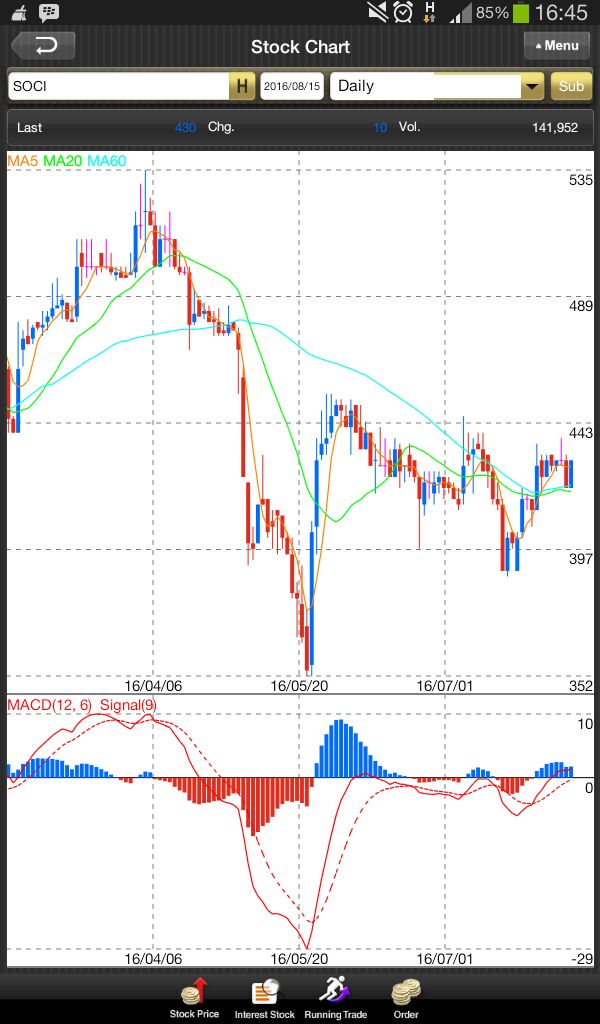Screen dimensions: 600x1024
Task: Tap the gold H history button
Action: [242, 86]
